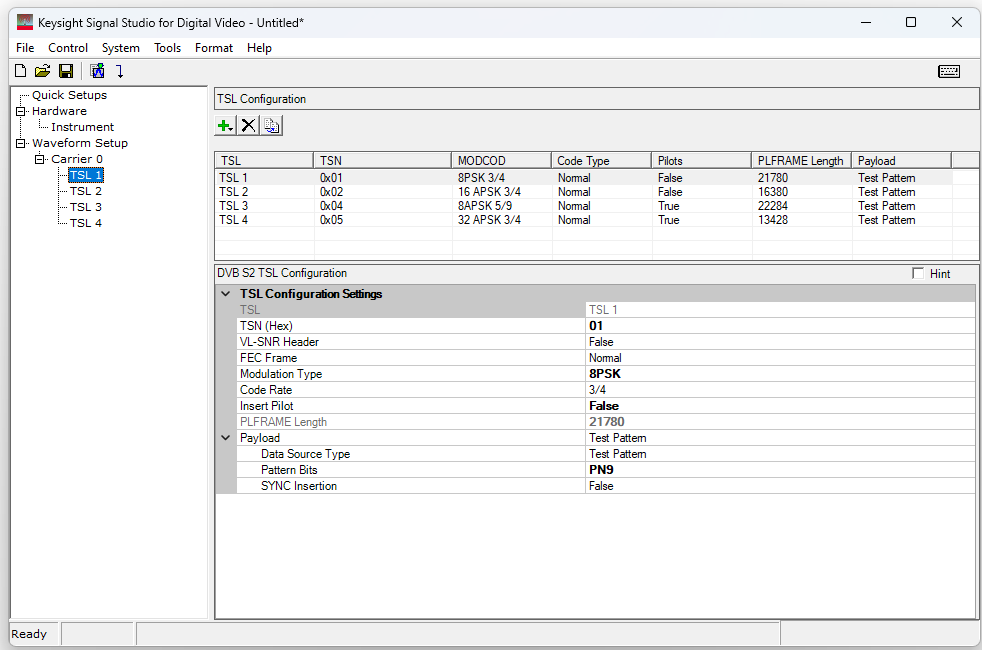982x650 pixels.
Task: Click the green plus Add TSL icon
Action: [x=224, y=126]
